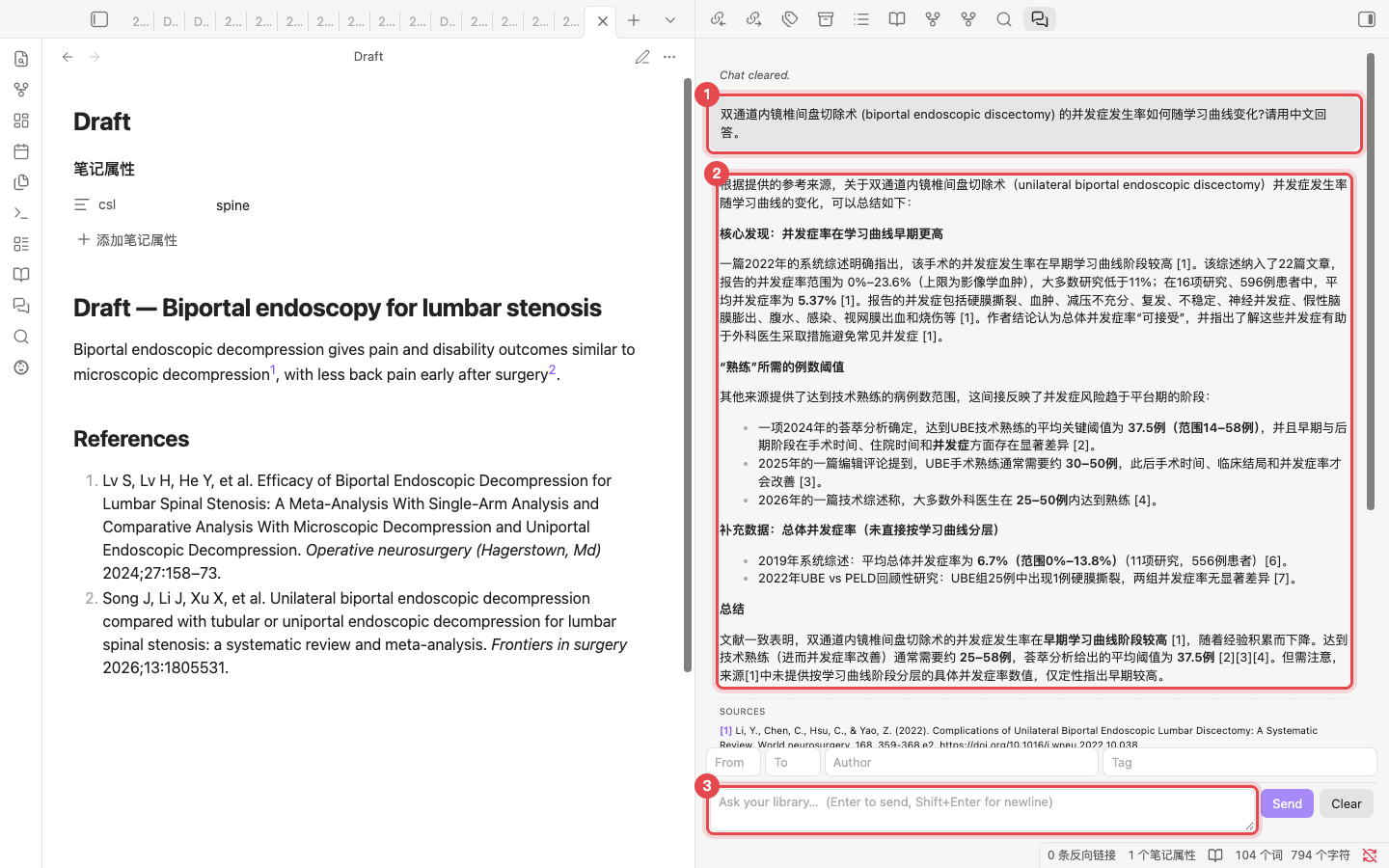Open the outline list panel icon
Screen dimensions: 1389x868
point(861,19)
